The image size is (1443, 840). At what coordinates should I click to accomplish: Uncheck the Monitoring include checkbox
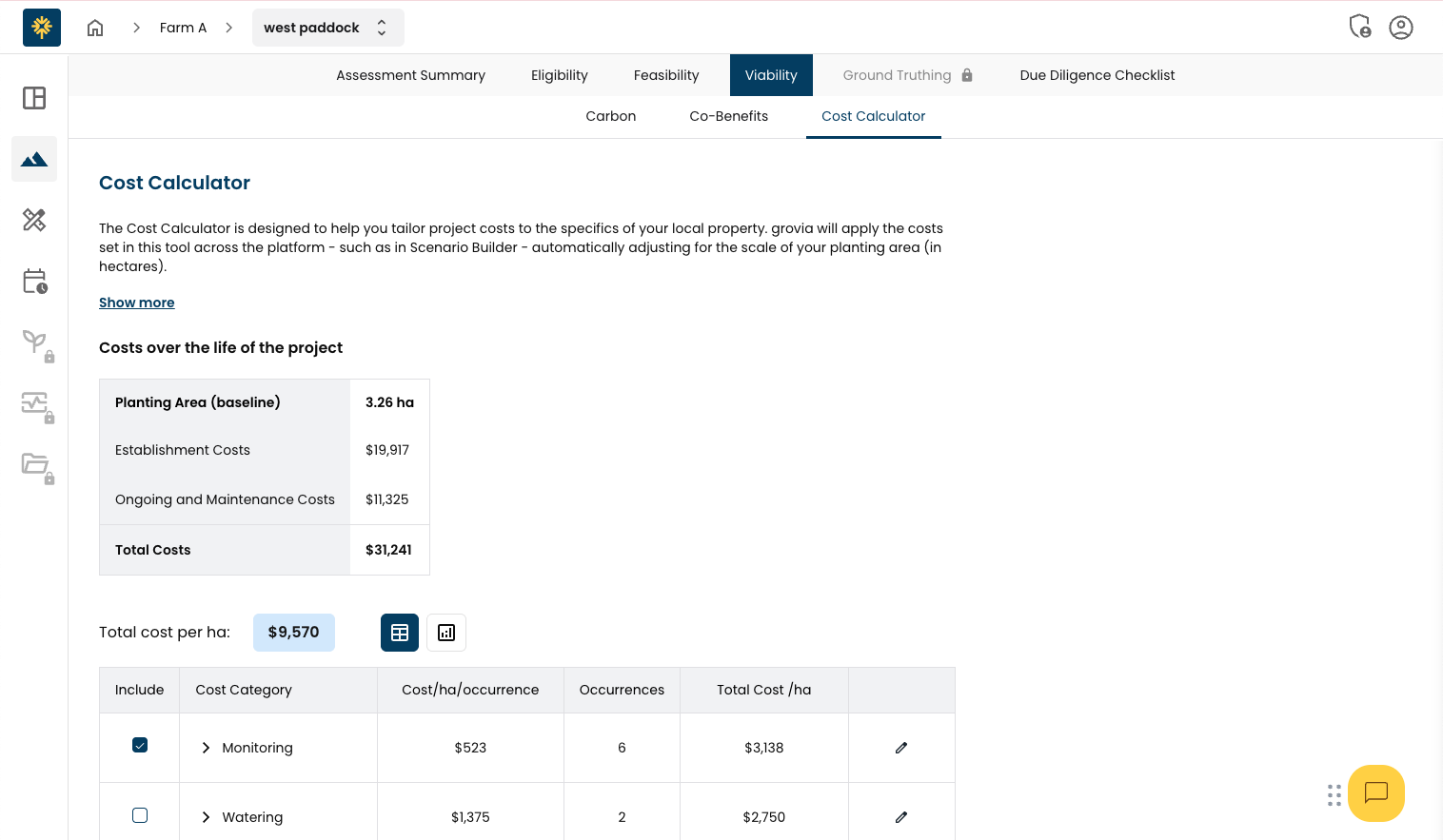tap(140, 745)
